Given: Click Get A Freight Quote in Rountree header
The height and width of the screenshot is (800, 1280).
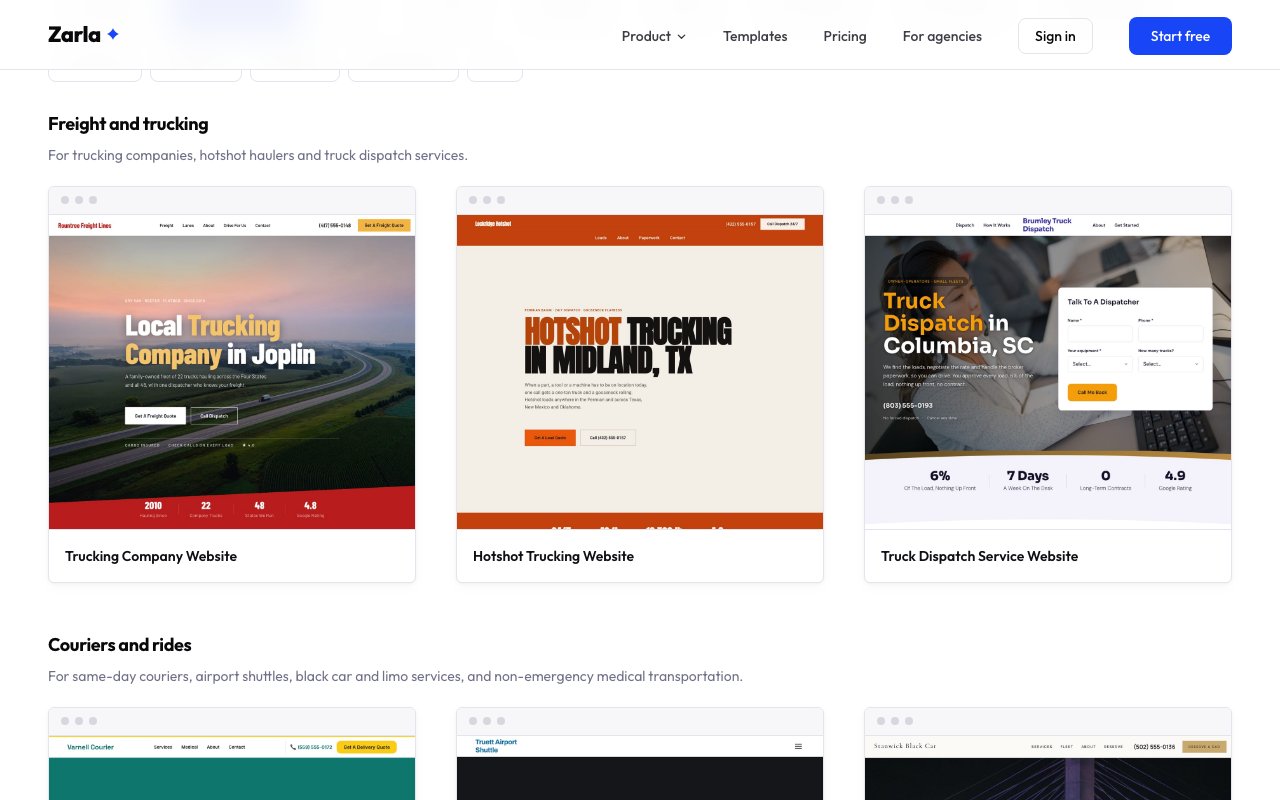Looking at the screenshot, I should pyautogui.click(x=384, y=225).
